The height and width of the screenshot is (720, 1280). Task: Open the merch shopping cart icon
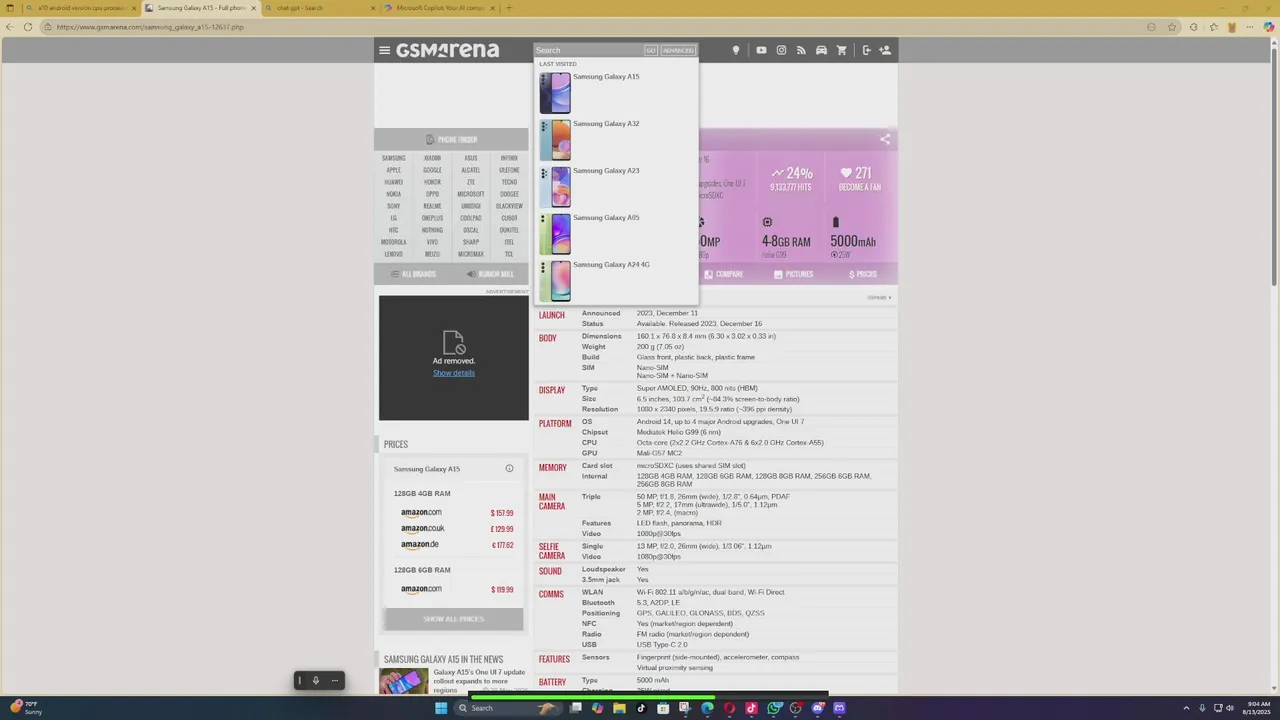pyautogui.click(x=842, y=50)
